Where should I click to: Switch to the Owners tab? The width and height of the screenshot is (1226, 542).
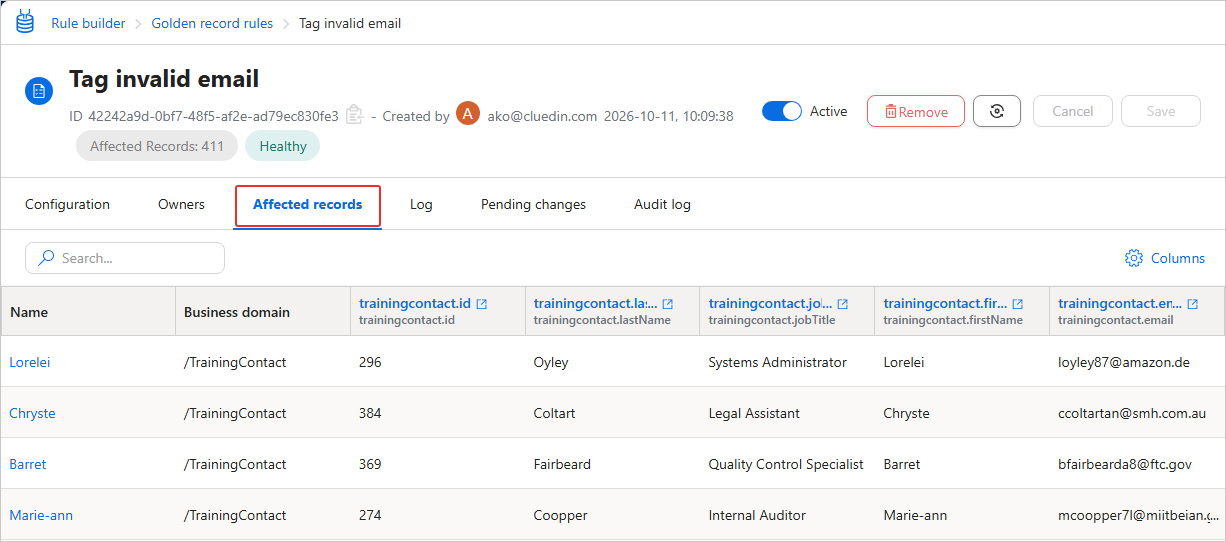click(x=181, y=204)
